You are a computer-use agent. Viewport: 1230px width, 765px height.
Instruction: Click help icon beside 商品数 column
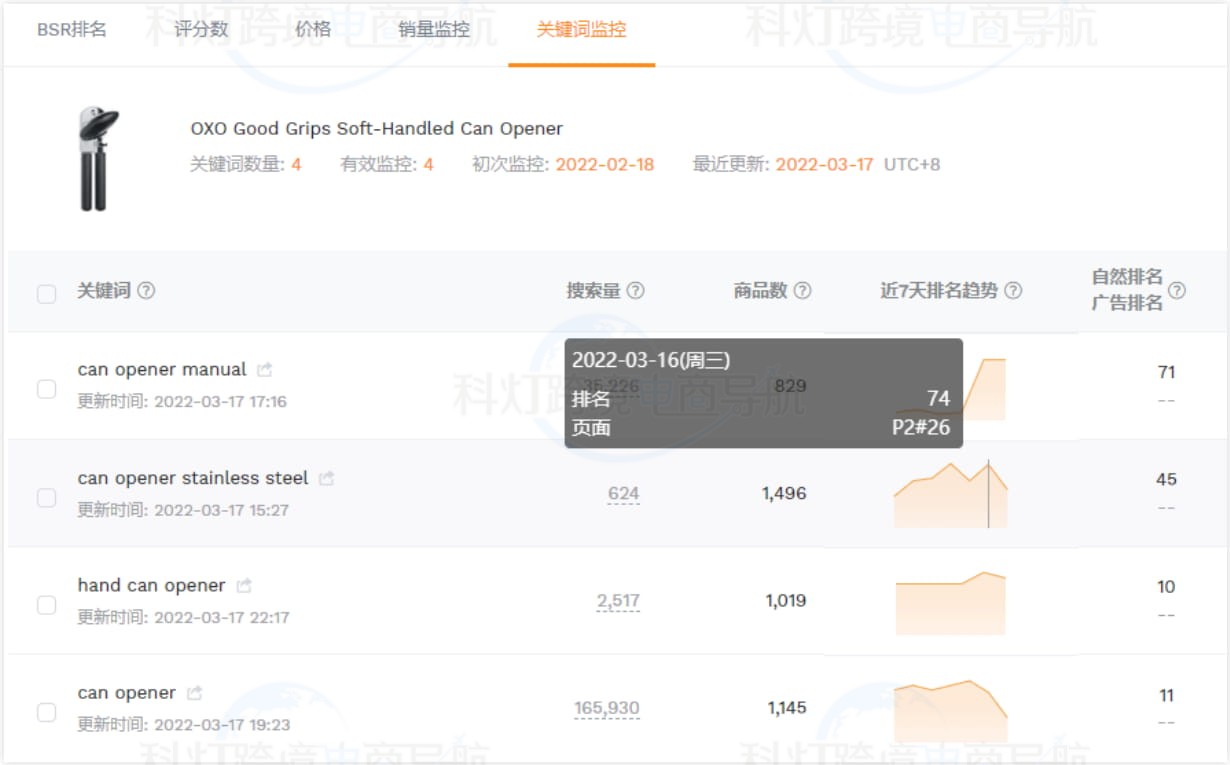(x=802, y=291)
